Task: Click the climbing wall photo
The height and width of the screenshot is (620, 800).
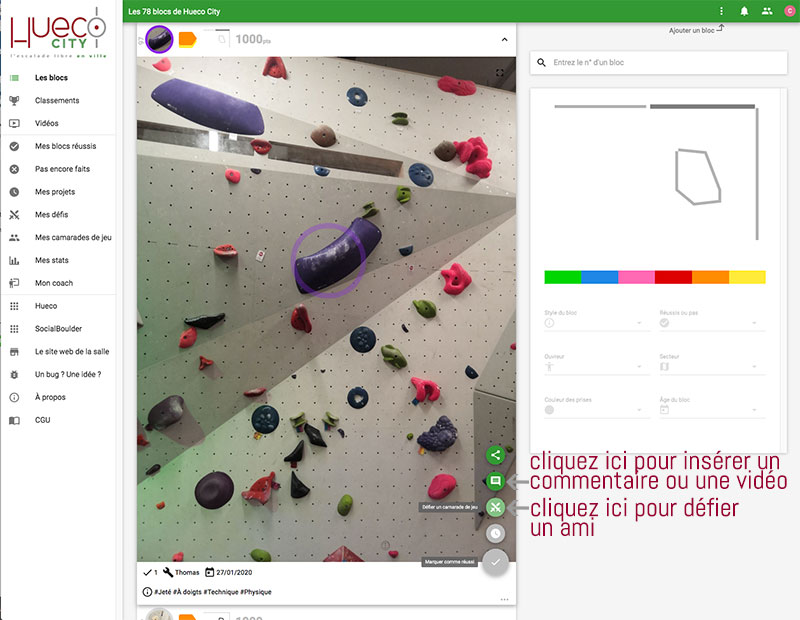Action: (x=326, y=309)
